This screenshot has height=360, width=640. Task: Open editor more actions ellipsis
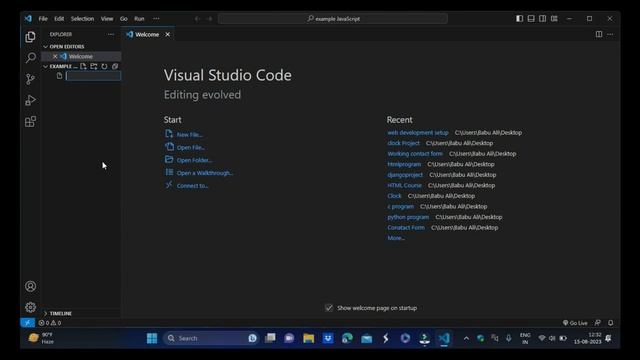[610, 34]
